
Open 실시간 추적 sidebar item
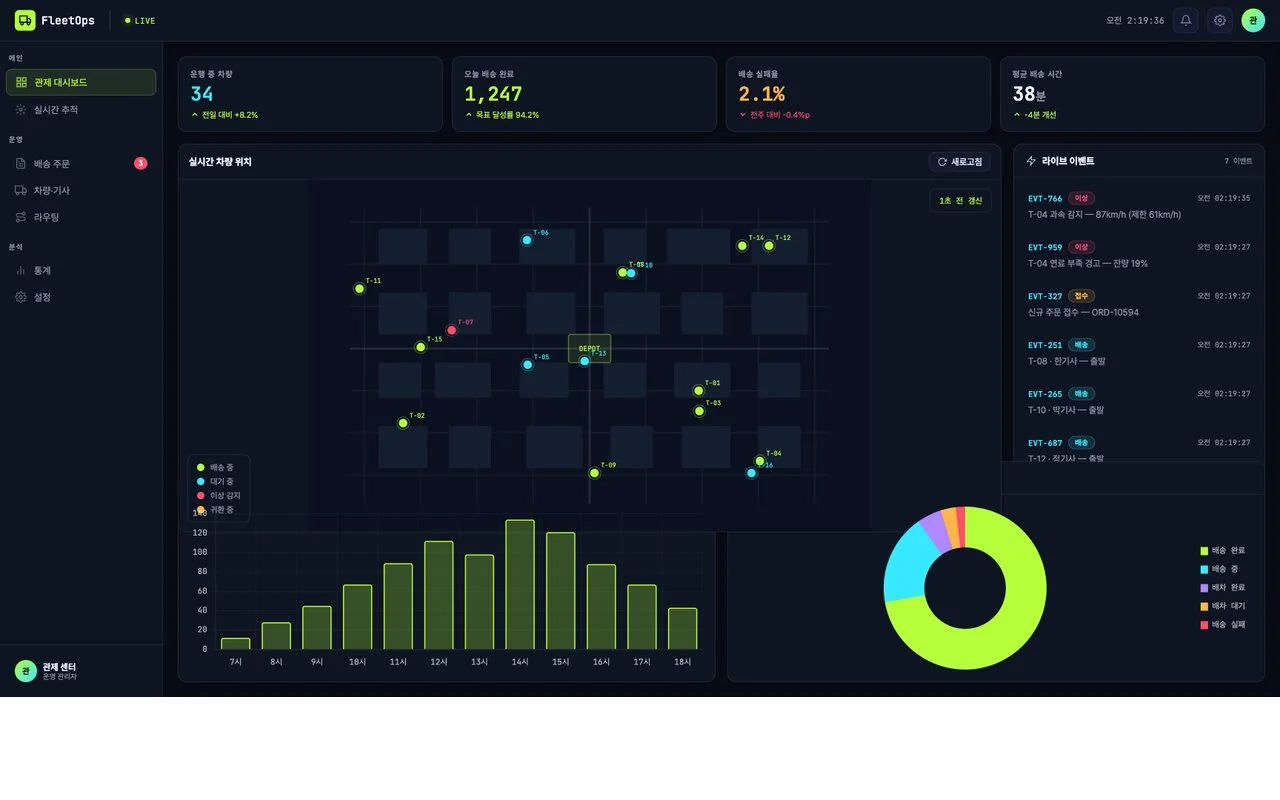pyautogui.click(x=81, y=110)
